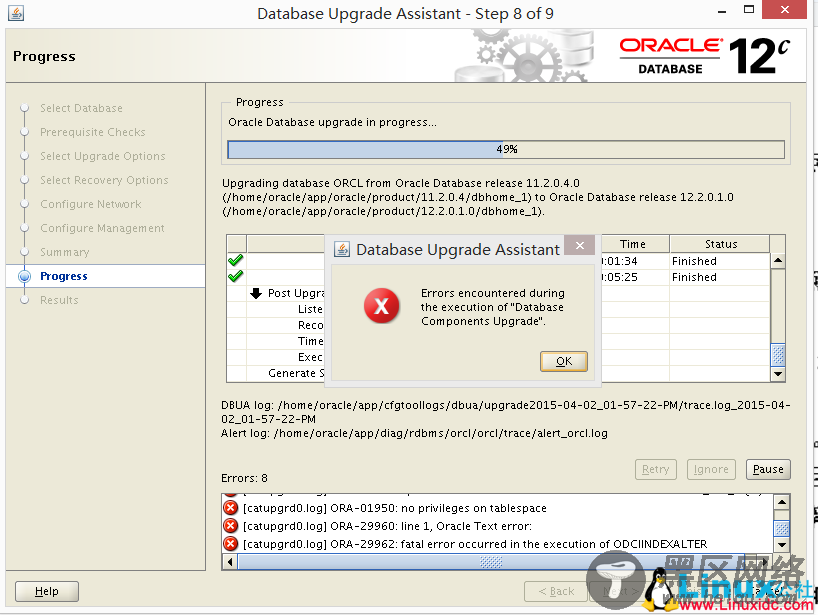The width and height of the screenshot is (818, 615).
Task: Click the Ignore button
Action: tap(711, 469)
